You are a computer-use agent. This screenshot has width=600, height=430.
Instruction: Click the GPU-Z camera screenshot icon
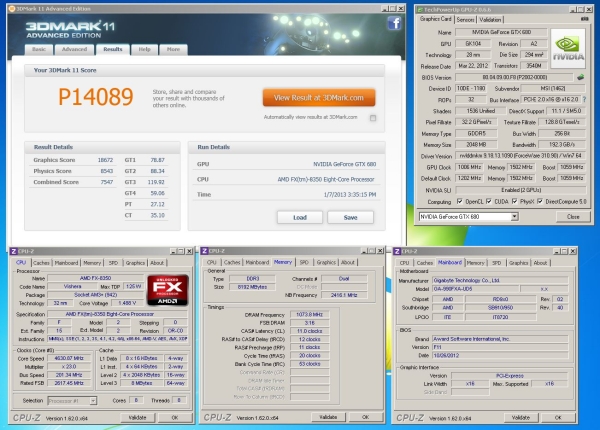click(584, 19)
